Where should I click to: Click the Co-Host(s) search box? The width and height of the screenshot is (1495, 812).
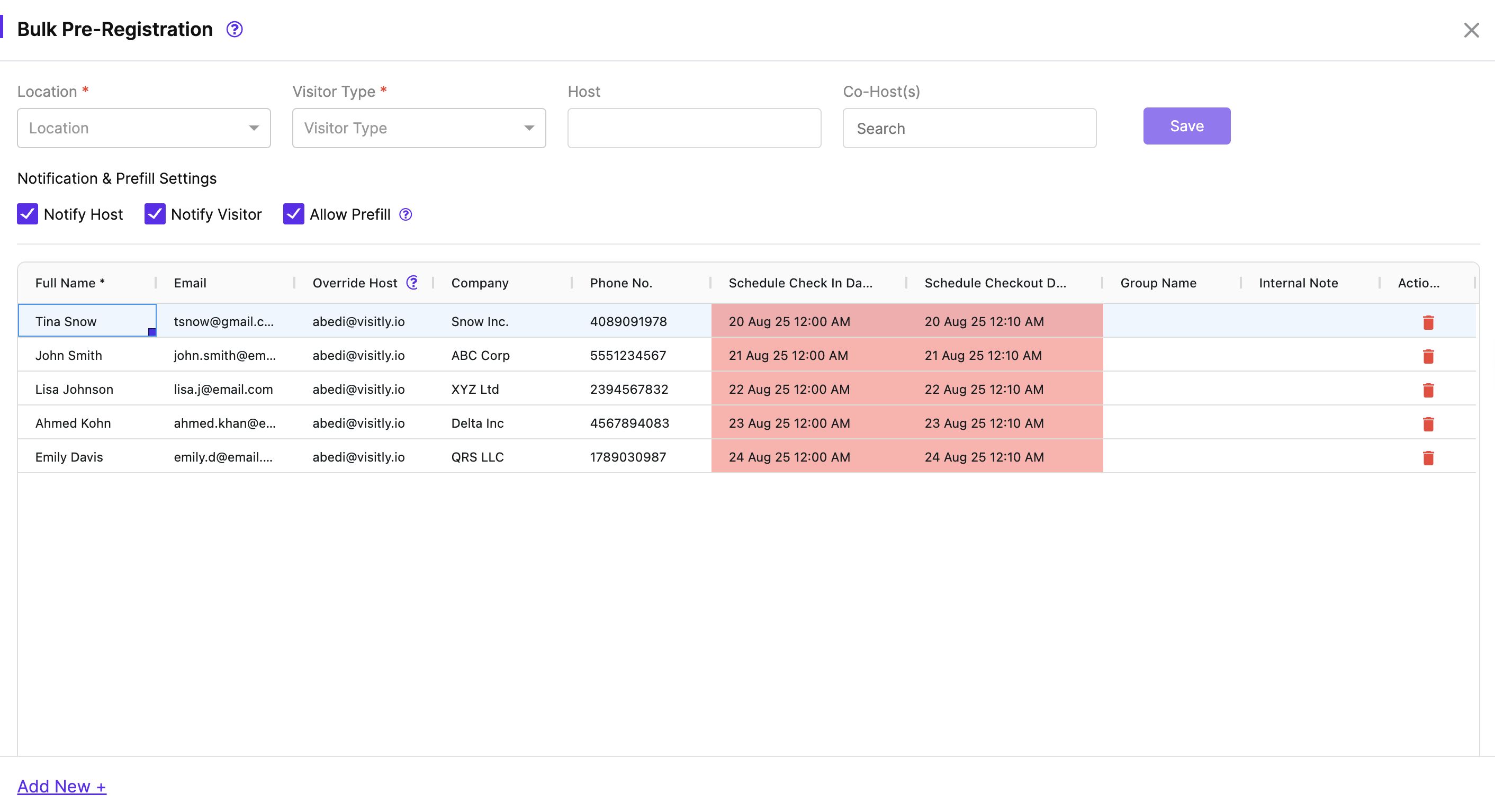(969, 128)
